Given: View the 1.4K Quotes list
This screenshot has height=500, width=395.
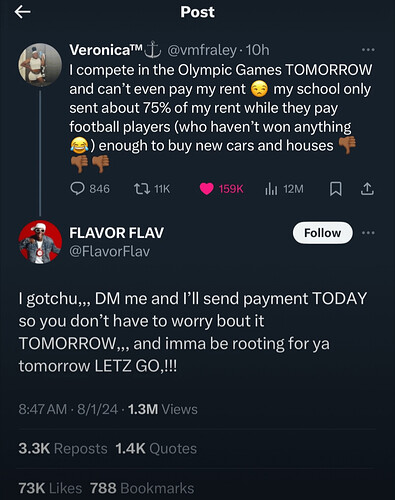Looking at the screenshot, I should click(x=156, y=448).
